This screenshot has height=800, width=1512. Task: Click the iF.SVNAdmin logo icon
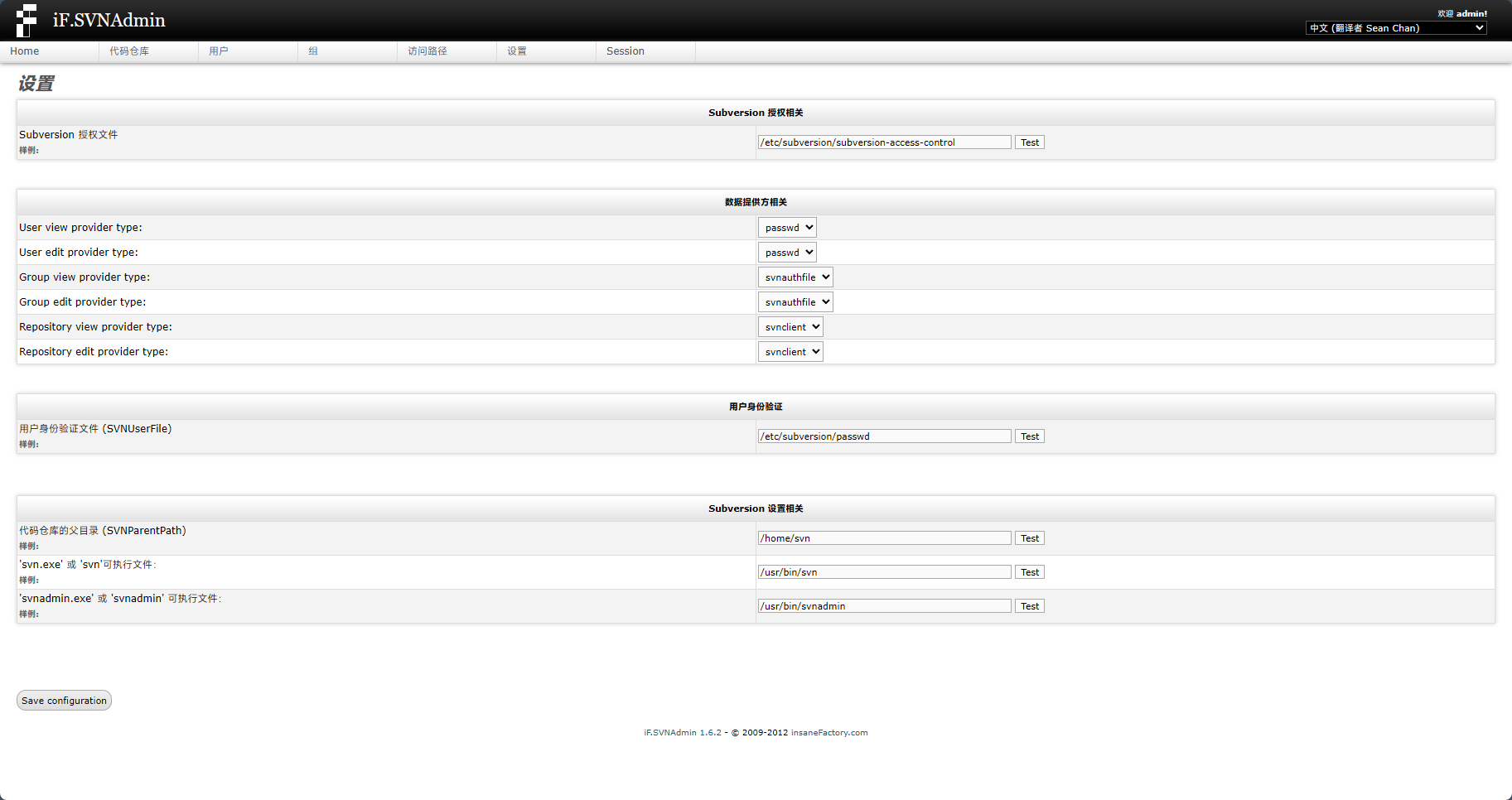pos(27,20)
